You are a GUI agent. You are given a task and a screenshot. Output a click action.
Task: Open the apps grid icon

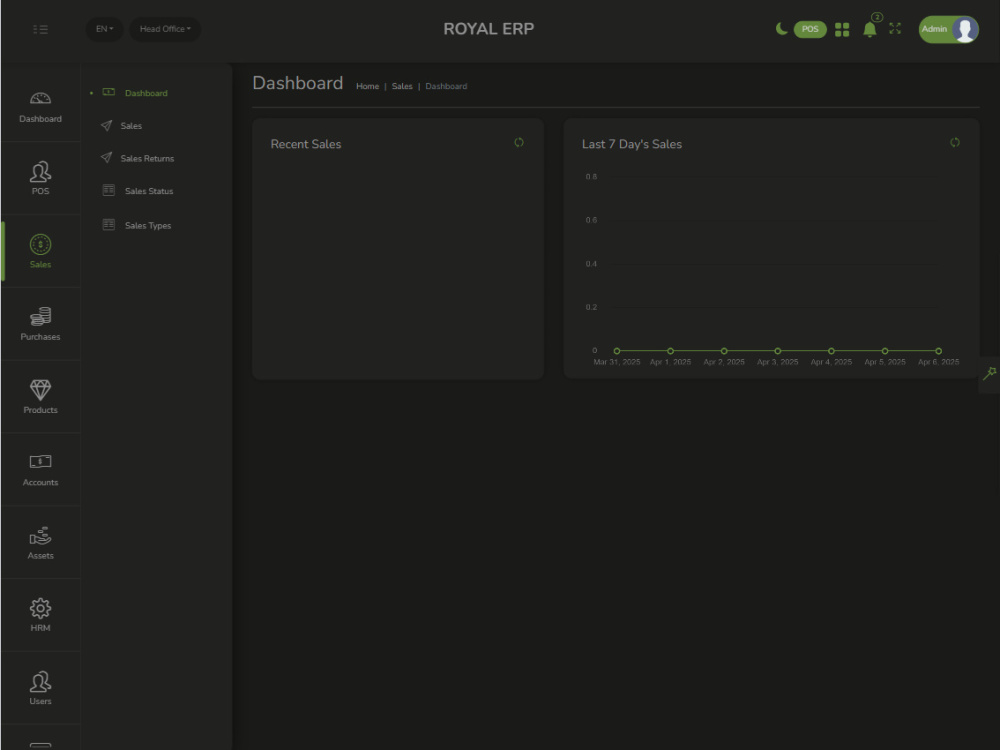point(842,30)
